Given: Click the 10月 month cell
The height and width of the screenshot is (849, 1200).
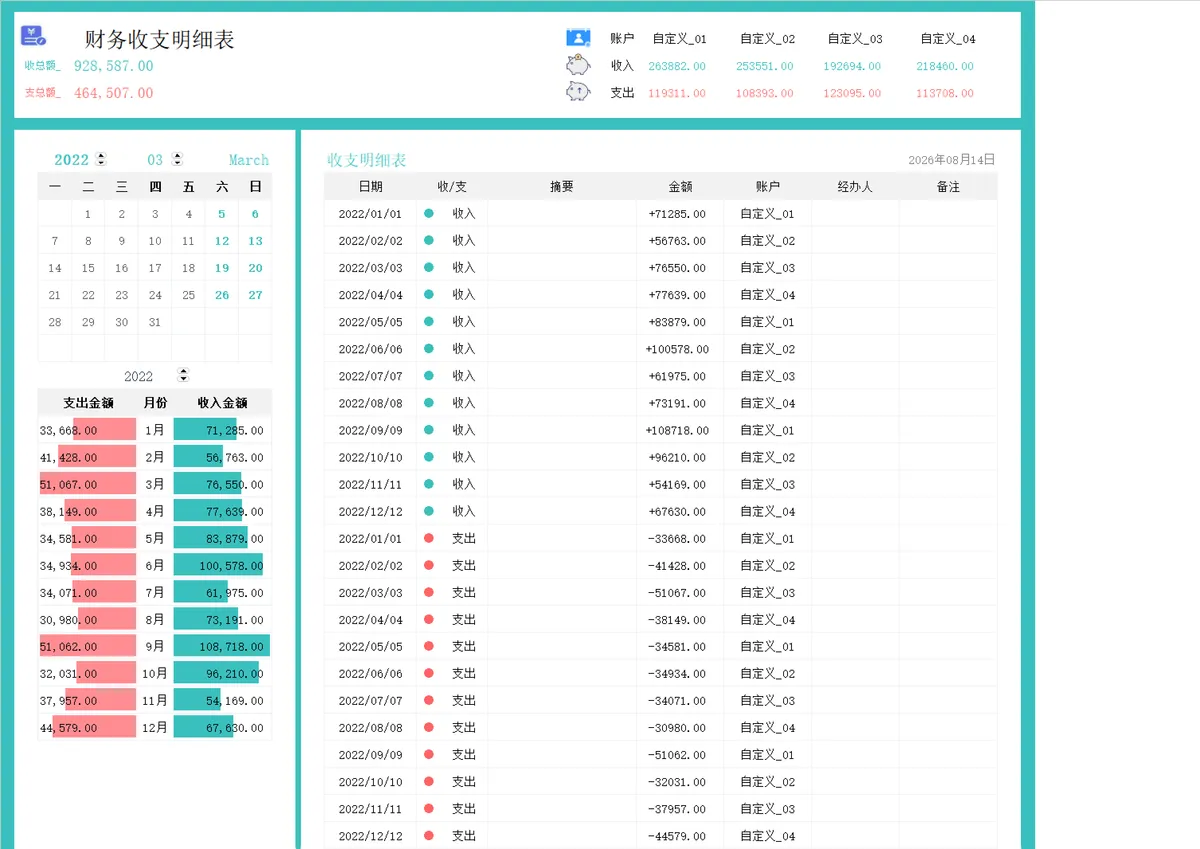Looking at the screenshot, I should coord(155,673).
